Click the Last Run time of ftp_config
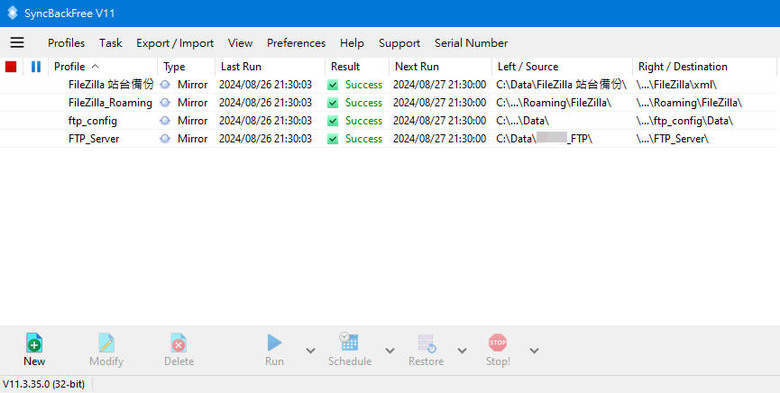Viewport: 780px width, 393px height. pyautogui.click(x=266, y=120)
